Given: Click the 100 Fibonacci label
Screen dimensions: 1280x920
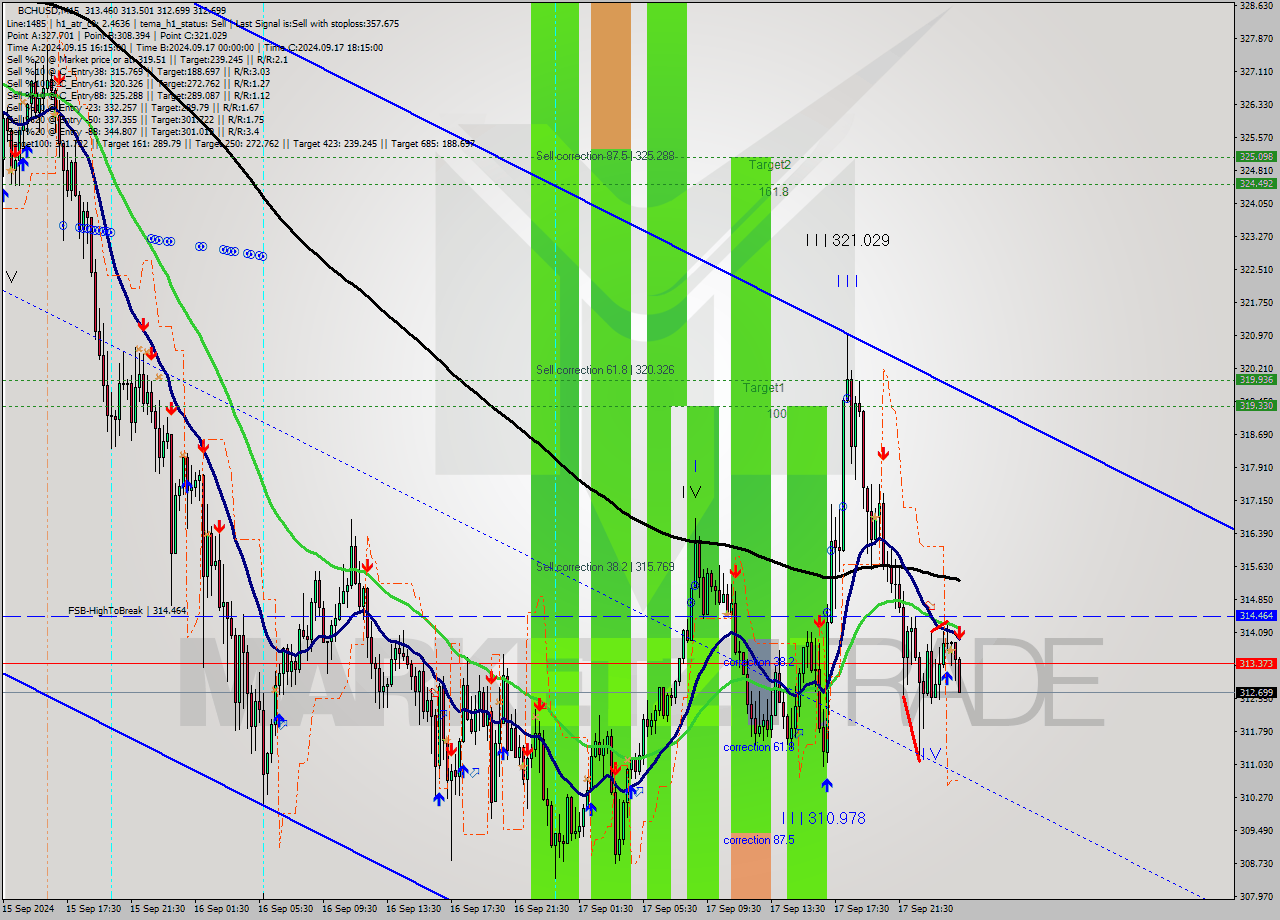Looking at the screenshot, I should tap(777, 413).
